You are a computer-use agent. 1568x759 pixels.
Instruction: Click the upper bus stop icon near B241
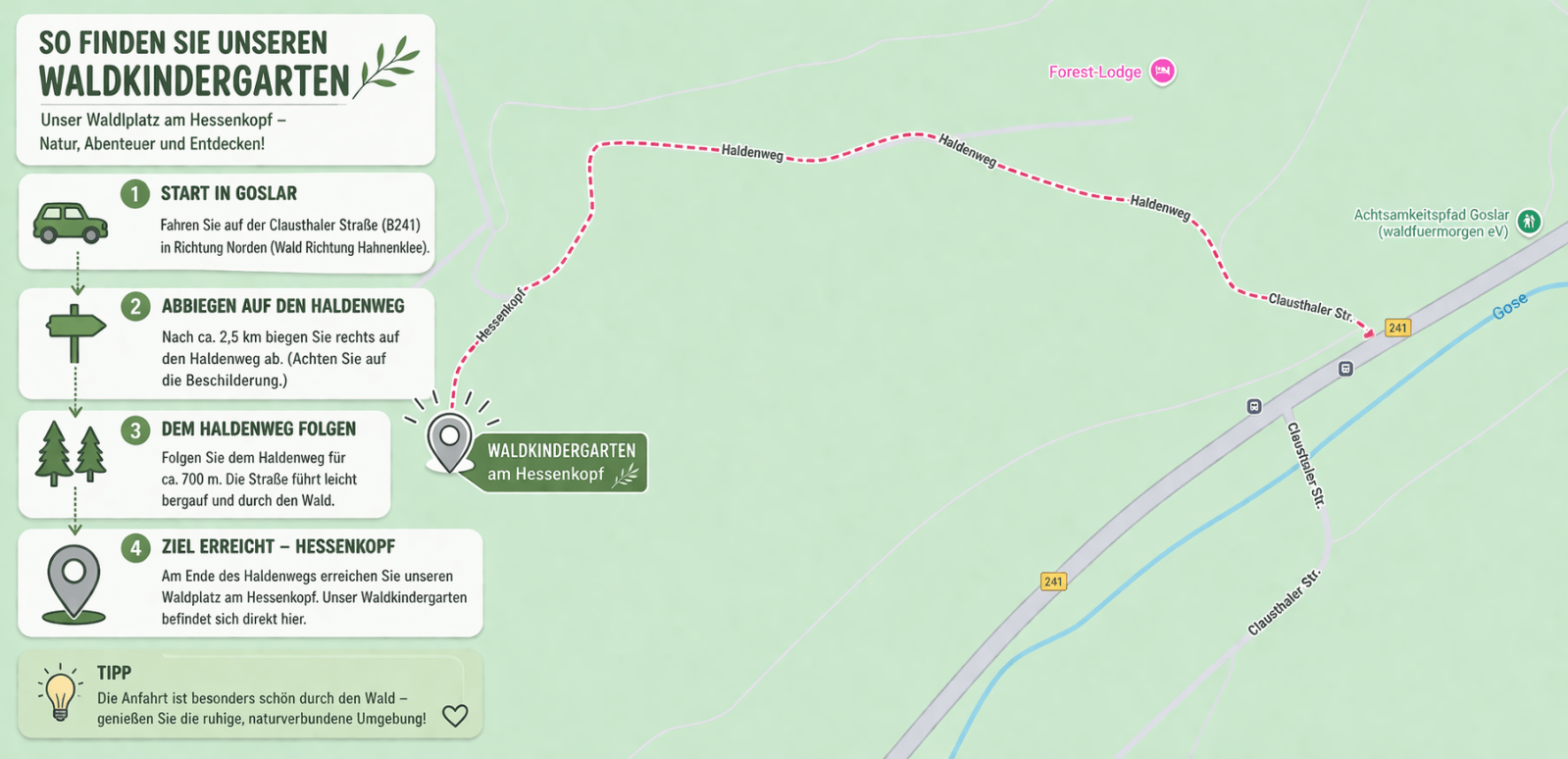click(1345, 369)
